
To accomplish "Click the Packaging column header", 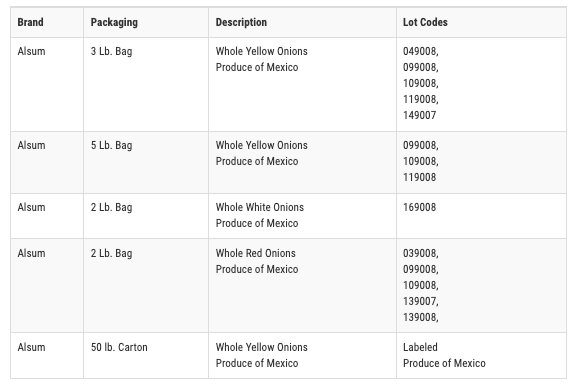I will click(114, 22).
